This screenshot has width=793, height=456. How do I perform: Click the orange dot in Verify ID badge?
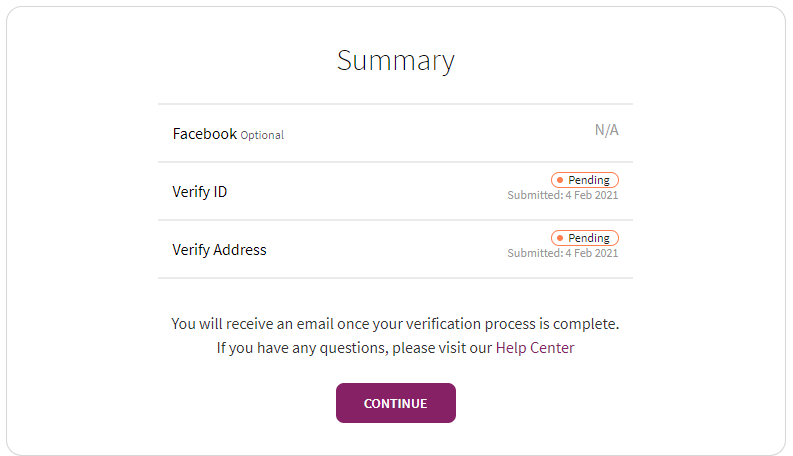[x=560, y=180]
